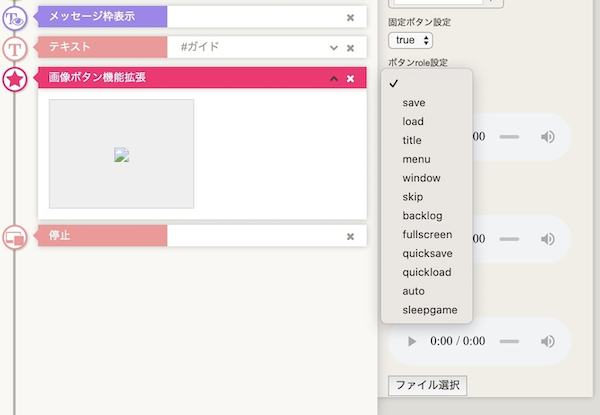This screenshot has height=415, width=600.
Task: Choose quicksave from the role list
Action: pos(427,253)
